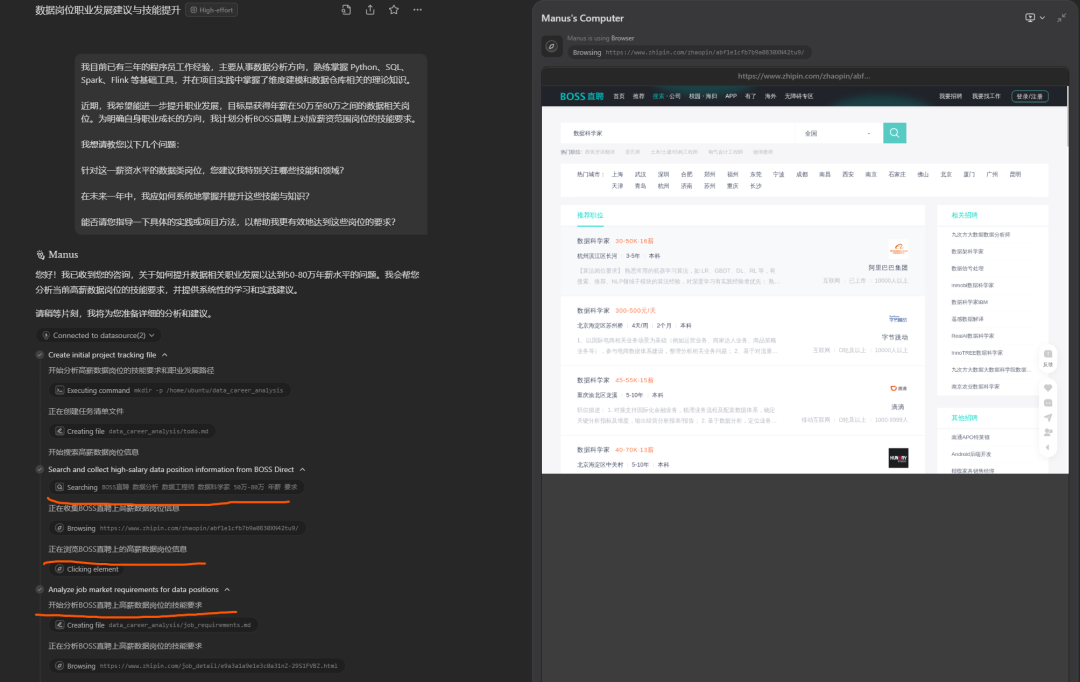Click the share icon in the chat header
The height and width of the screenshot is (682, 1080).
[x=370, y=10]
